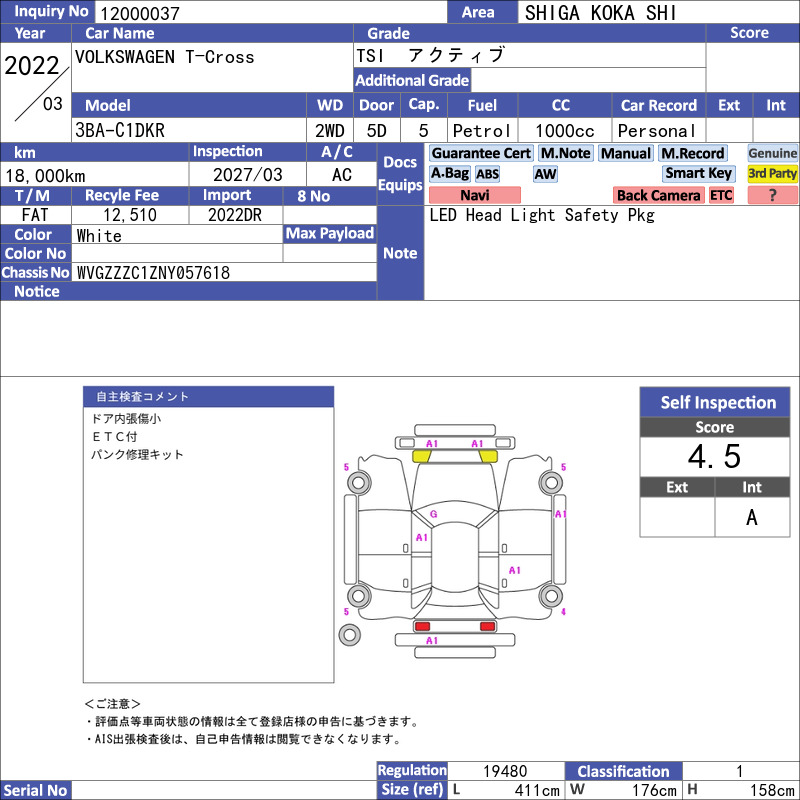
Task: Click the yellow left headlight marker
Action: coord(421,456)
